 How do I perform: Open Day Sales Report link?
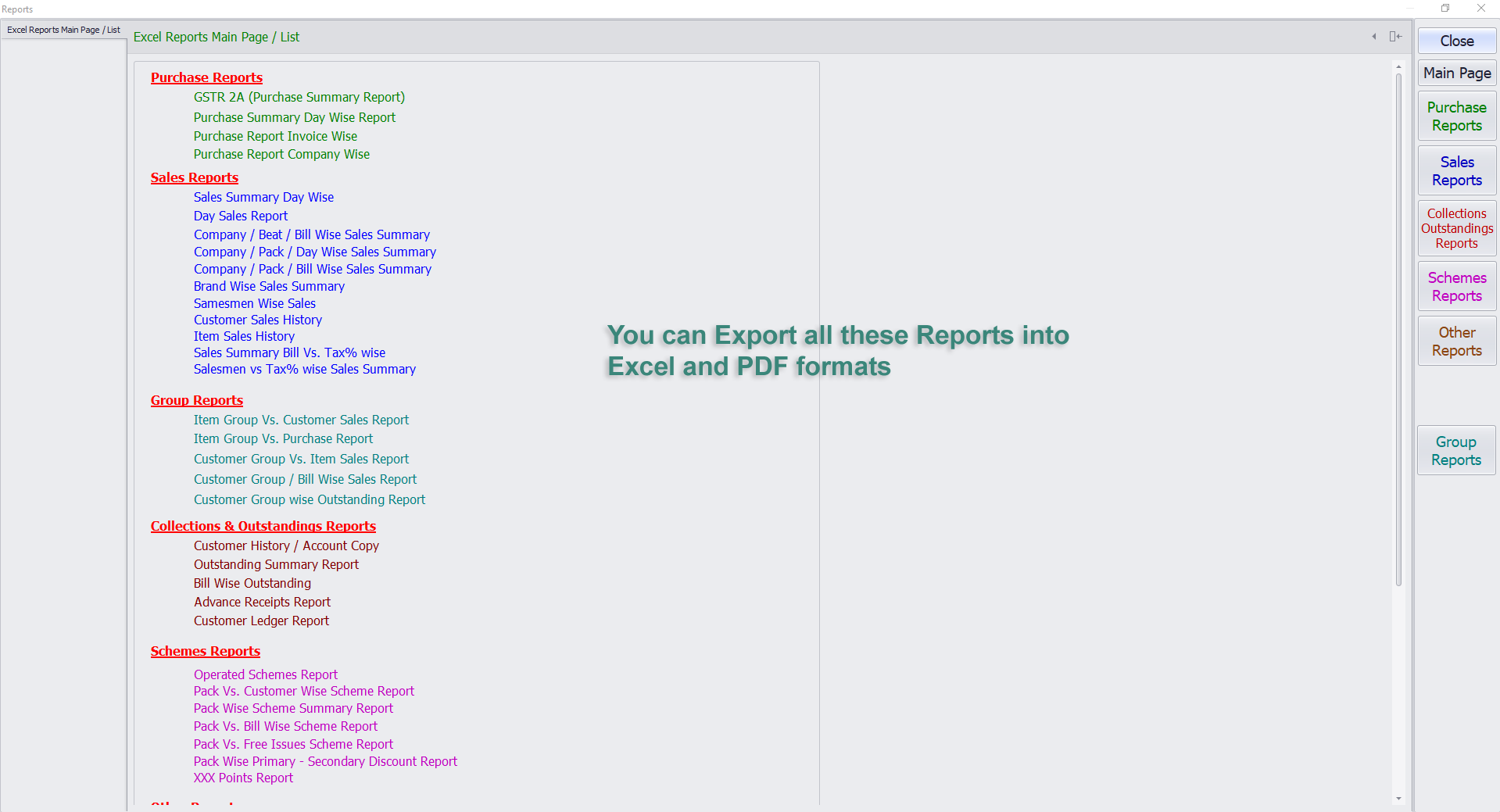tap(241, 216)
